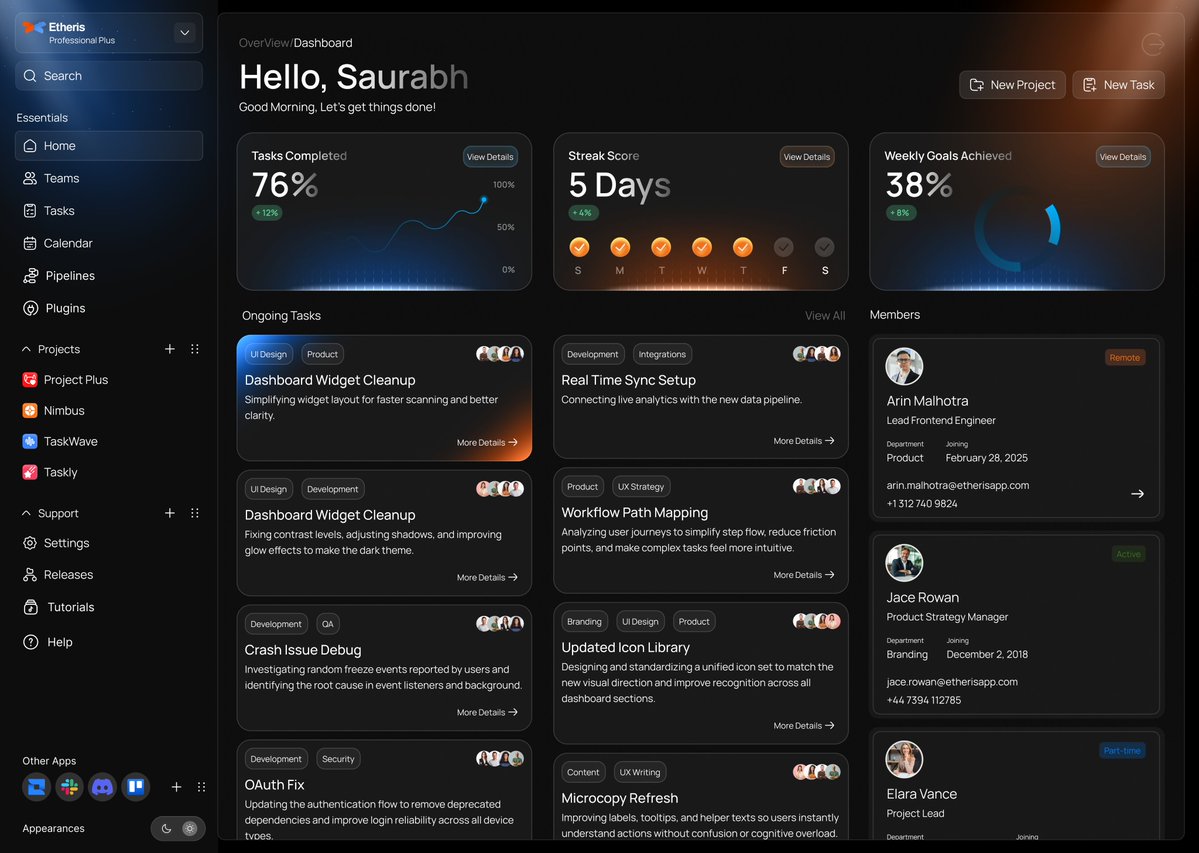Click the grid handle icon beside Support
Screen dimensions: 1199x853
pyautogui.click(x=195, y=513)
